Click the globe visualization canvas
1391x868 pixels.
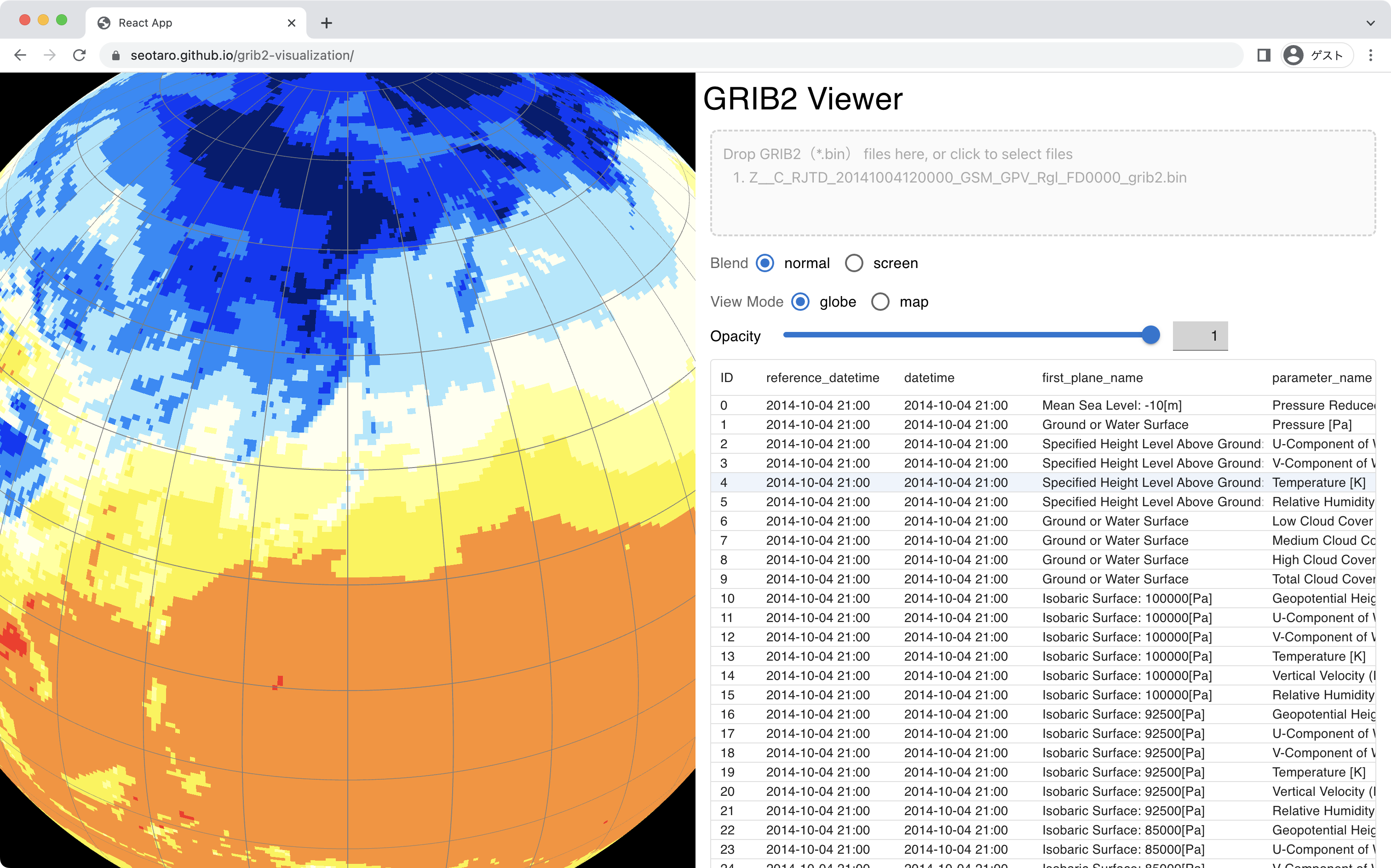pyautogui.click(x=347, y=470)
